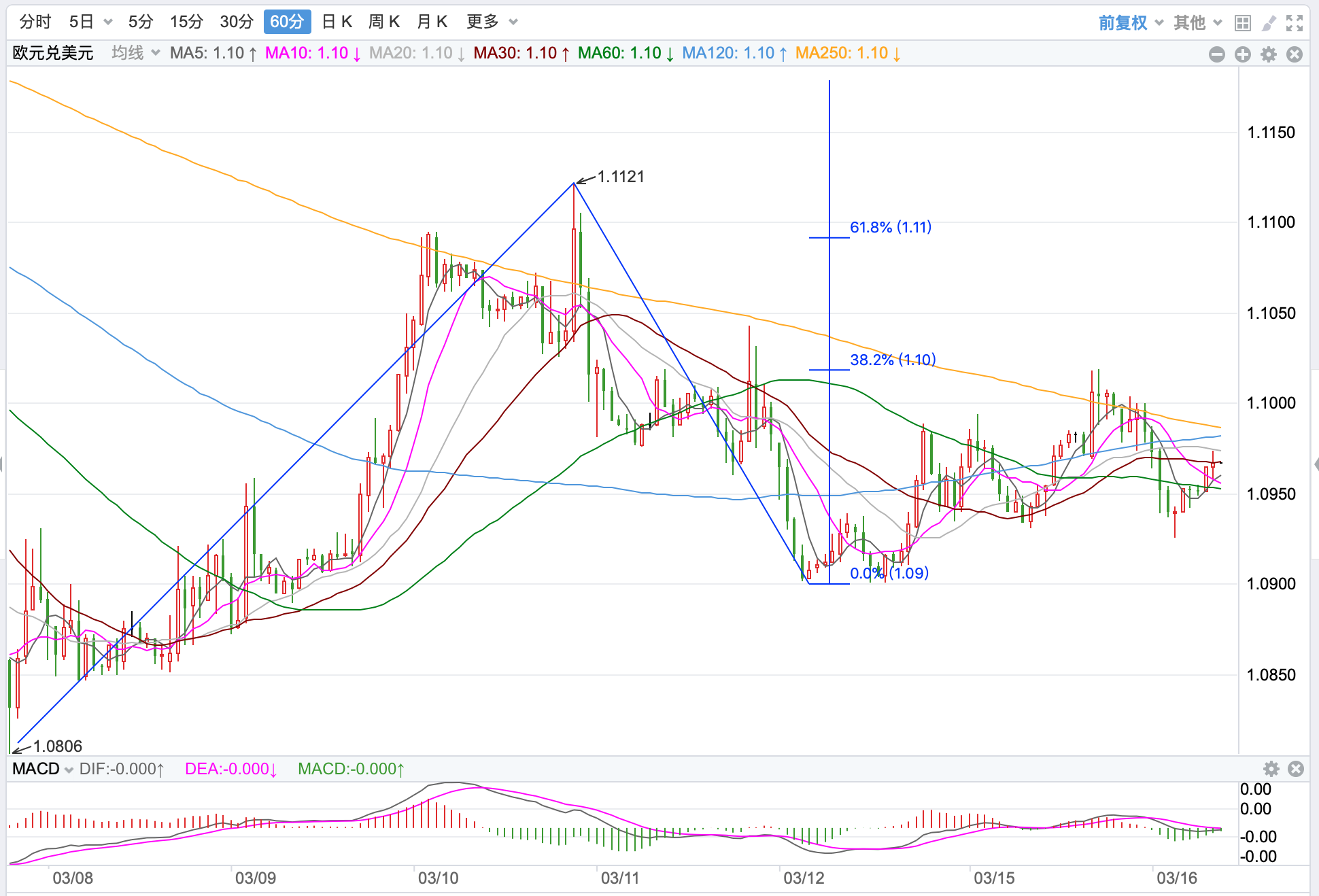Image resolution: width=1319 pixels, height=896 pixels.
Task: Click the 61.8% Fibonacci level label
Action: point(890,227)
